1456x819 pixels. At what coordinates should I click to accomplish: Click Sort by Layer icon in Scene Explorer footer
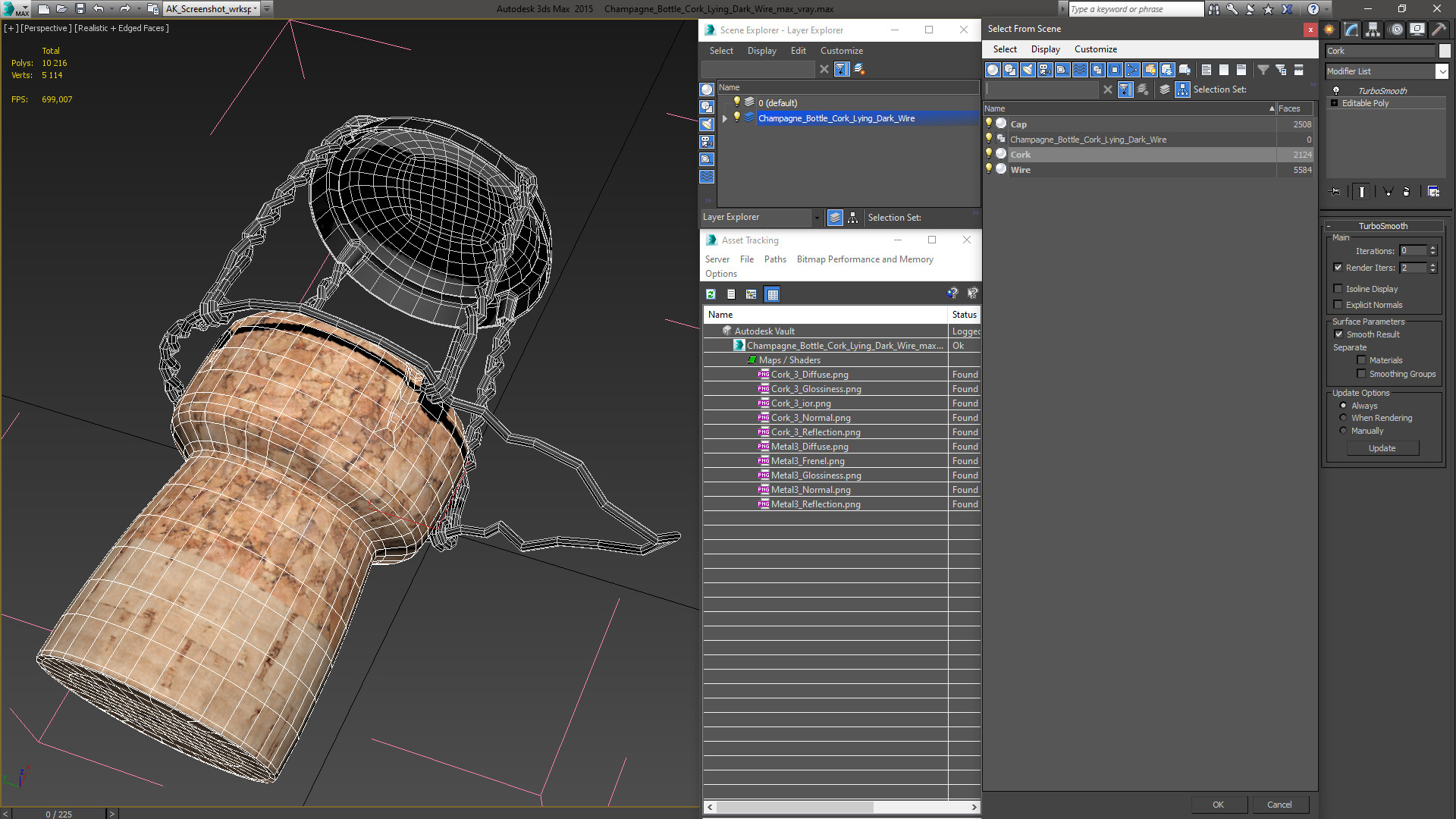click(835, 218)
